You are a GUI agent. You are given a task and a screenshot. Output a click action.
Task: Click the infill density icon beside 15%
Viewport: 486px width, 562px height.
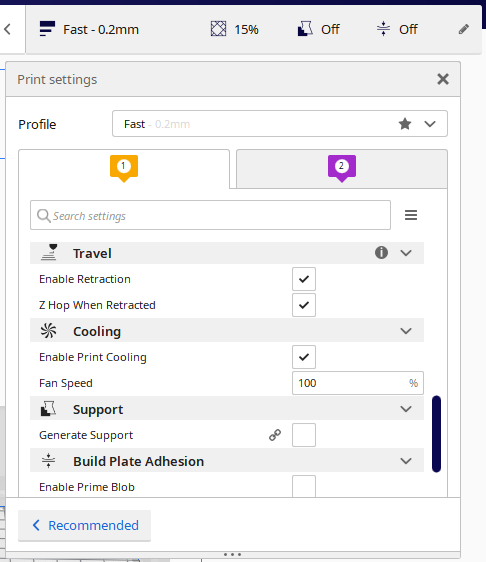[218, 29]
